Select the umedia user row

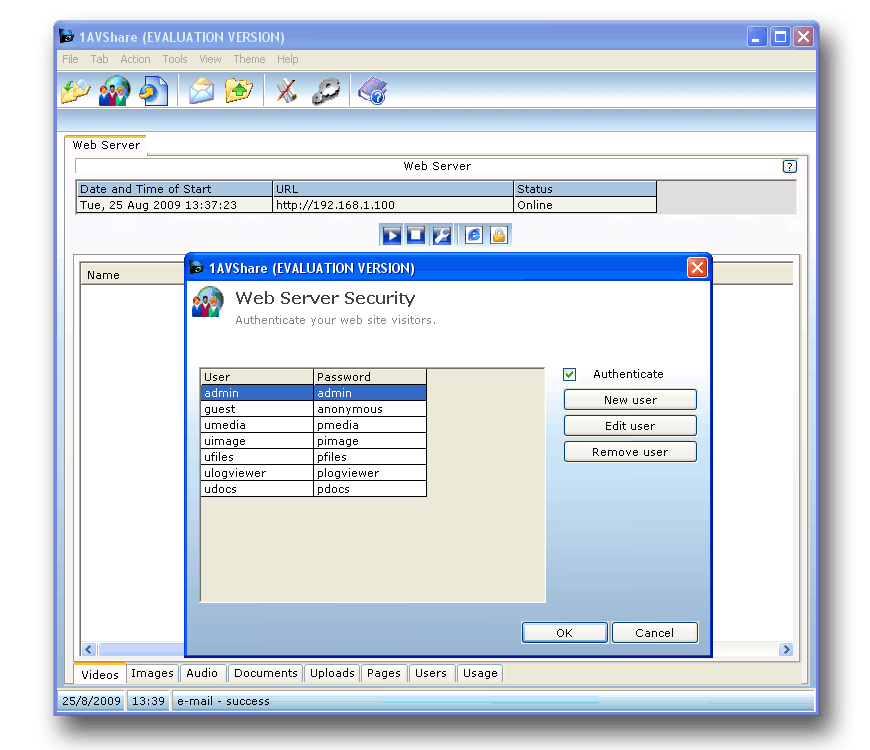(313, 425)
